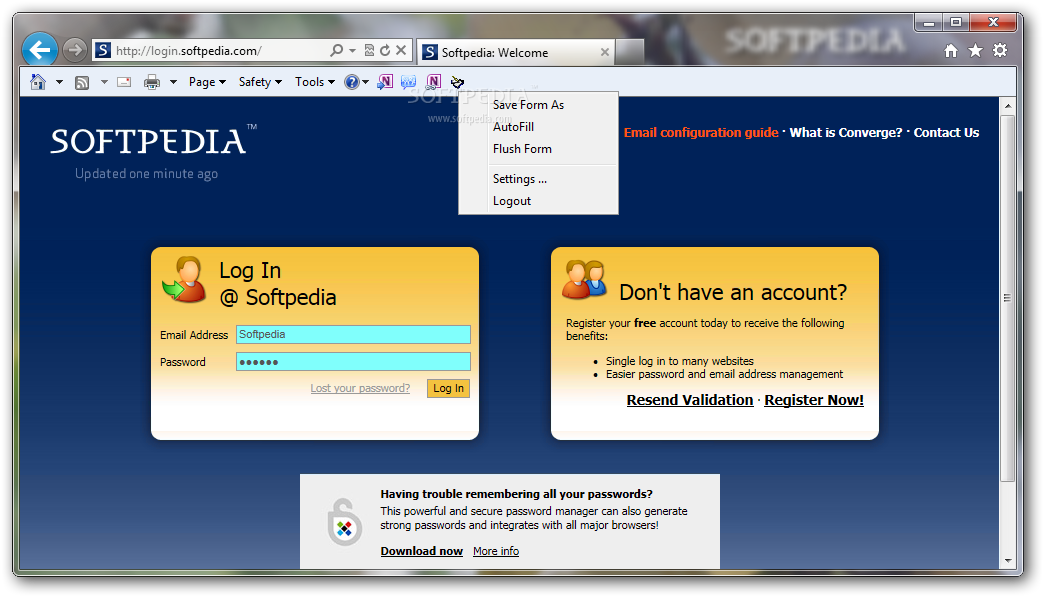Image resolution: width=1044 pixels, height=597 pixels.
Task: Select the Softpedia: Welcome tab
Action: click(514, 52)
